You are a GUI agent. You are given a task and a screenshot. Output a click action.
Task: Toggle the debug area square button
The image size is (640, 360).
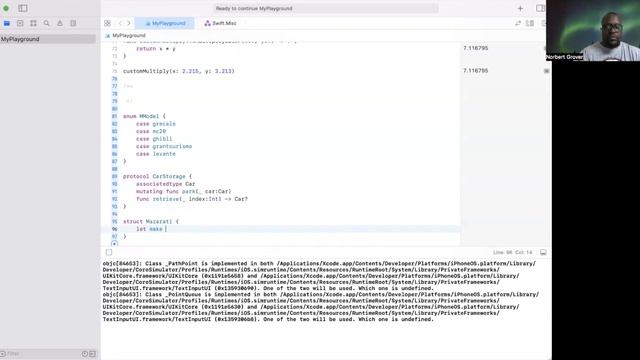tap(109, 252)
